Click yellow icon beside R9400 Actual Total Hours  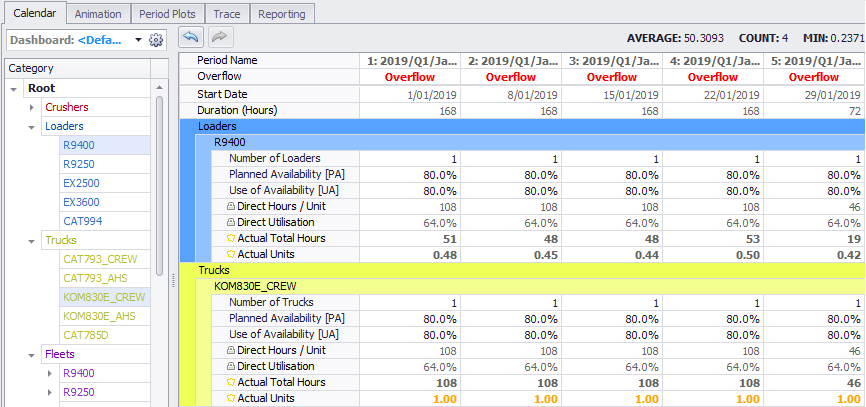coord(230,238)
